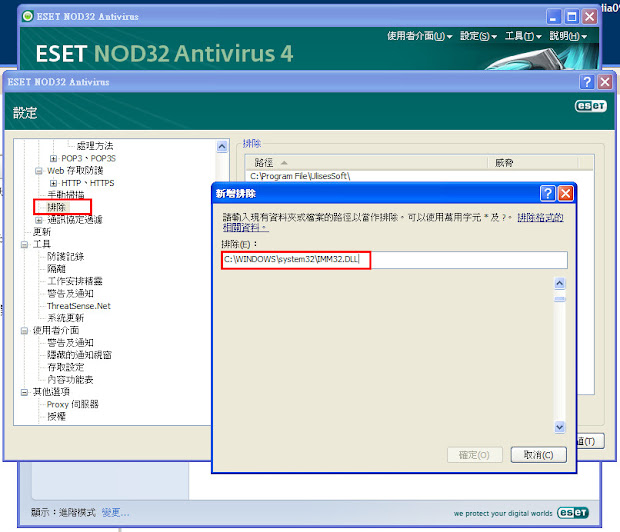The height and width of the screenshot is (532, 620).
Task: Select 存取設定 tree item
Action: 66,367
